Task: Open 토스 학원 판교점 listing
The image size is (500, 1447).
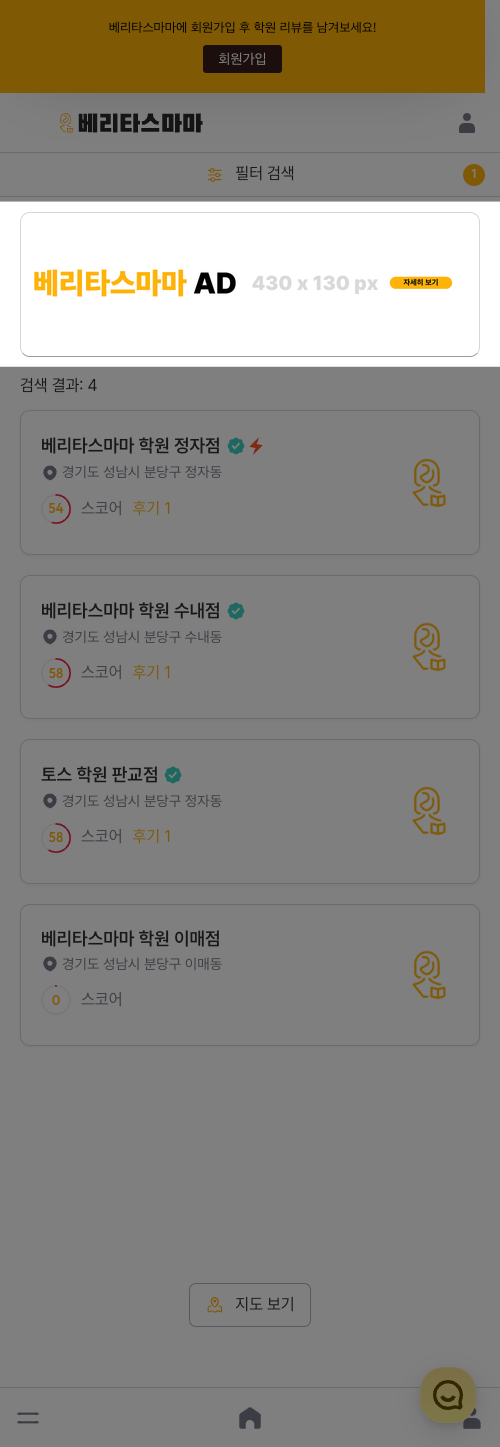Action: [x=250, y=811]
